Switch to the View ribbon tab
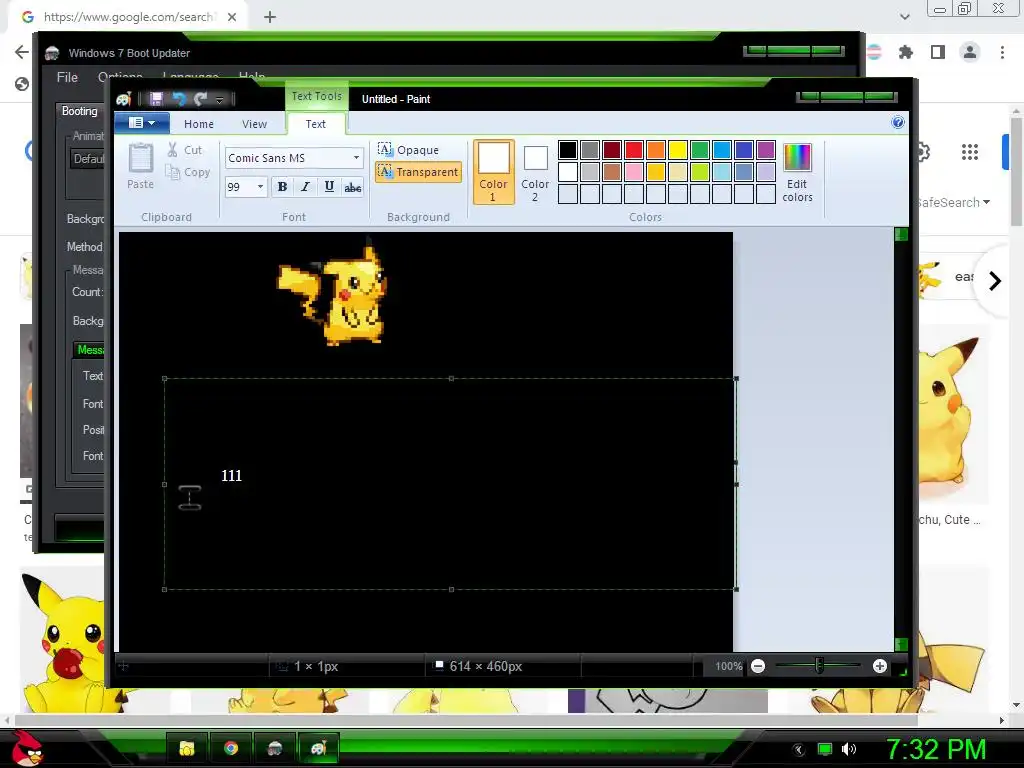The height and width of the screenshot is (768, 1024). click(254, 124)
